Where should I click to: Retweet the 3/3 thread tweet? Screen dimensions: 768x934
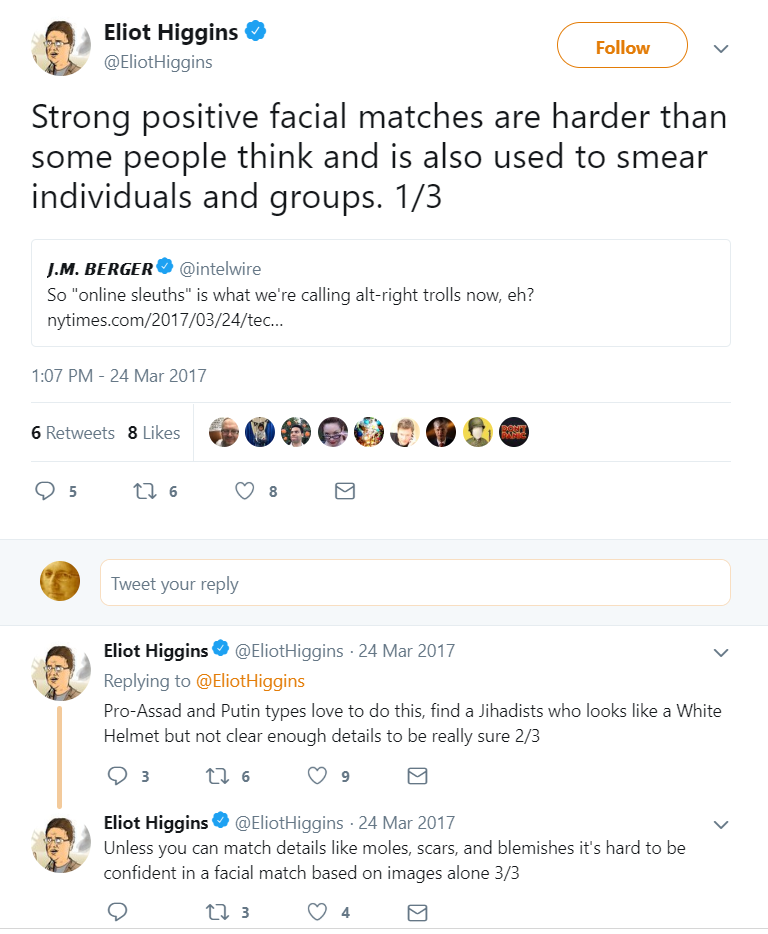[x=217, y=912]
